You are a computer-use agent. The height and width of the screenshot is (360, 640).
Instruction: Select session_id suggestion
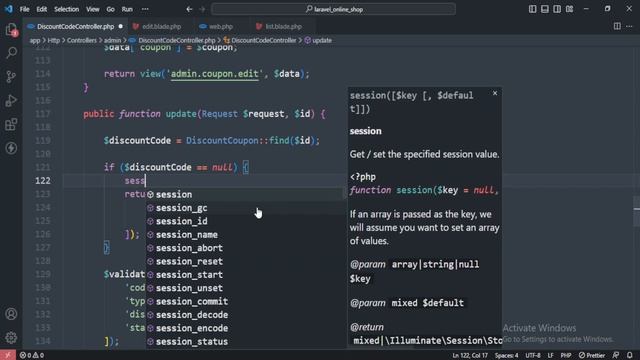coord(246,221)
